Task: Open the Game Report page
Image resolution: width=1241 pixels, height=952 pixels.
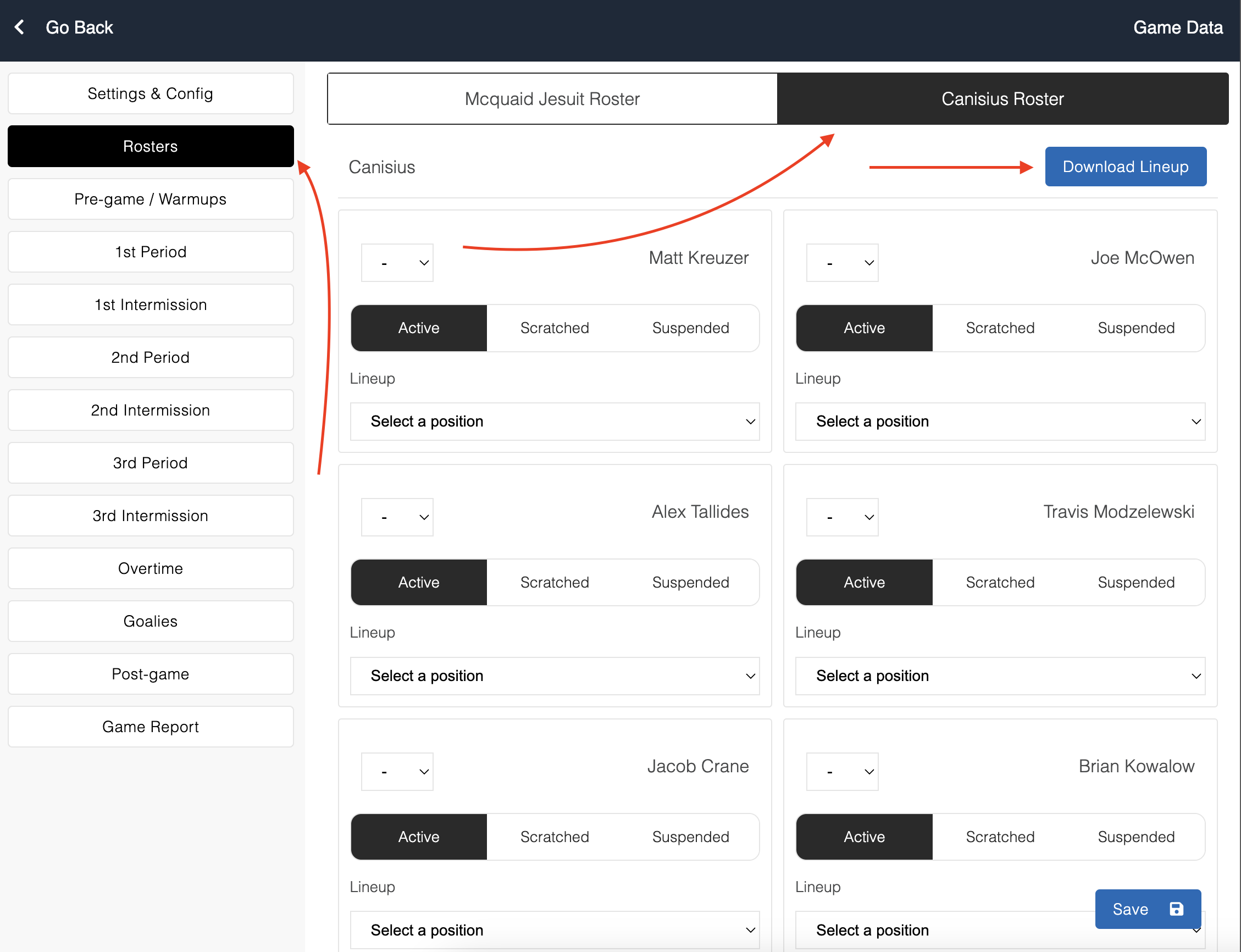Action: tap(151, 727)
